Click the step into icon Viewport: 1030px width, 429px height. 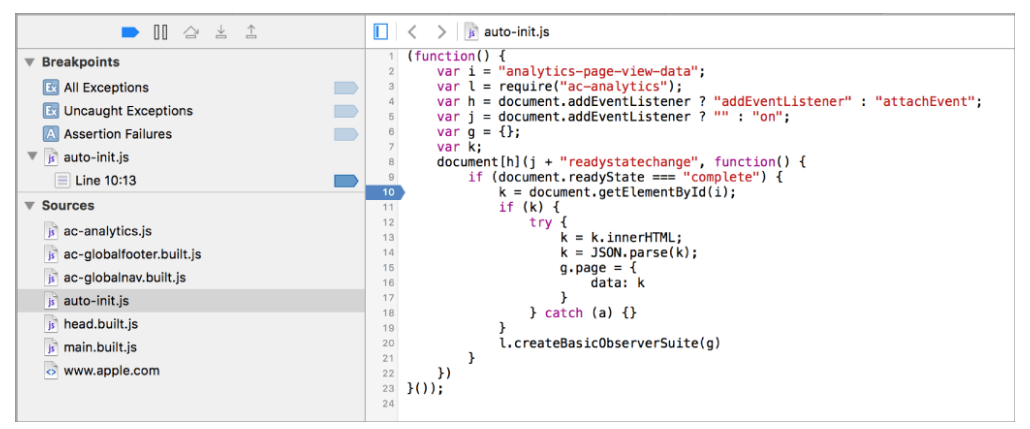pyautogui.click(x=221, y=32)
